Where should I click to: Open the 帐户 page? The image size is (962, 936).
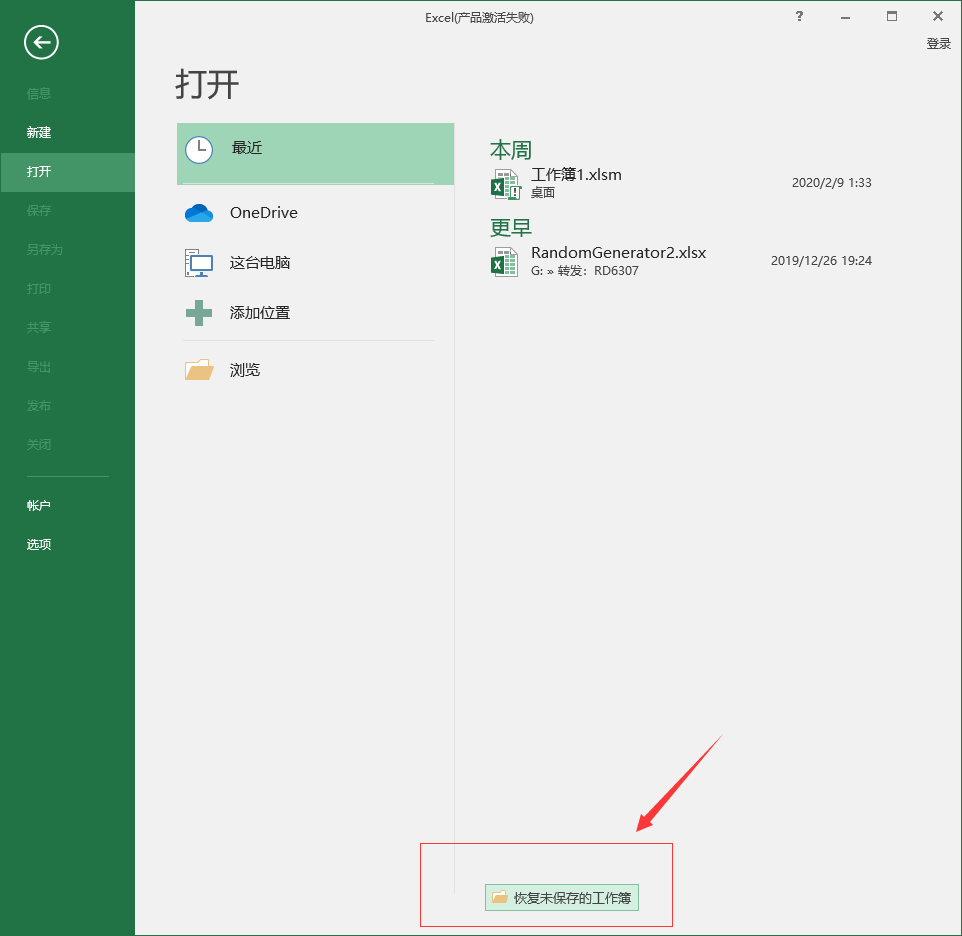coord(39,505)
